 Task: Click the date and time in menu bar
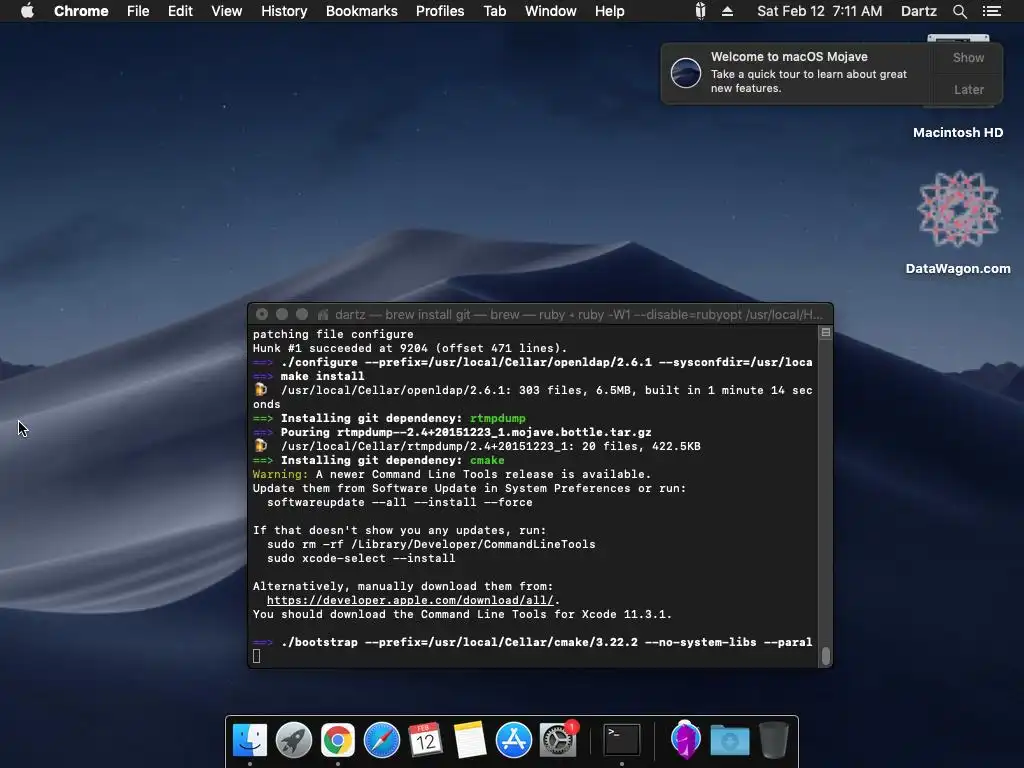coord(820,11)
